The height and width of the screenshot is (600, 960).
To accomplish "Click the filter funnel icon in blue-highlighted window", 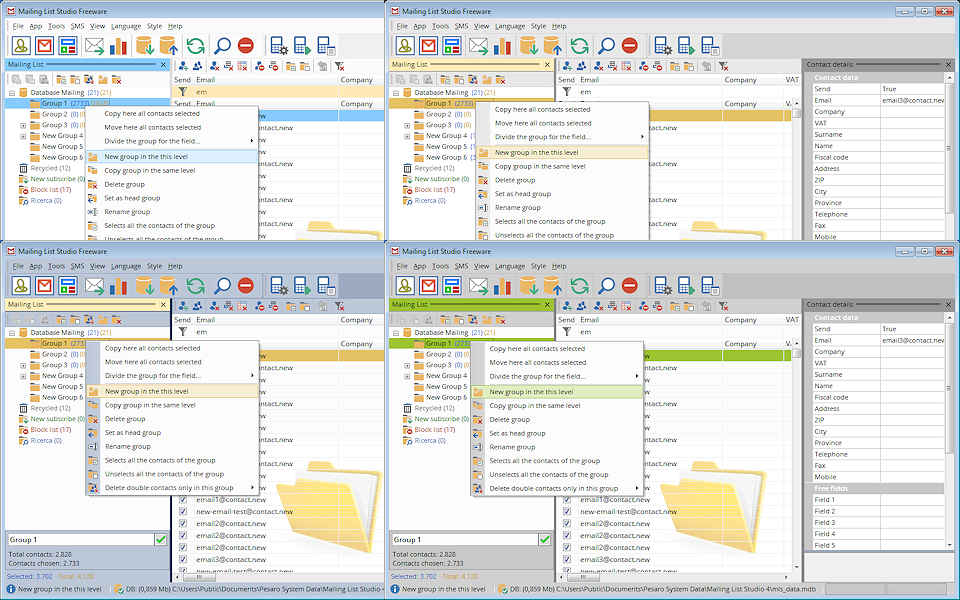I will point(183,91).
